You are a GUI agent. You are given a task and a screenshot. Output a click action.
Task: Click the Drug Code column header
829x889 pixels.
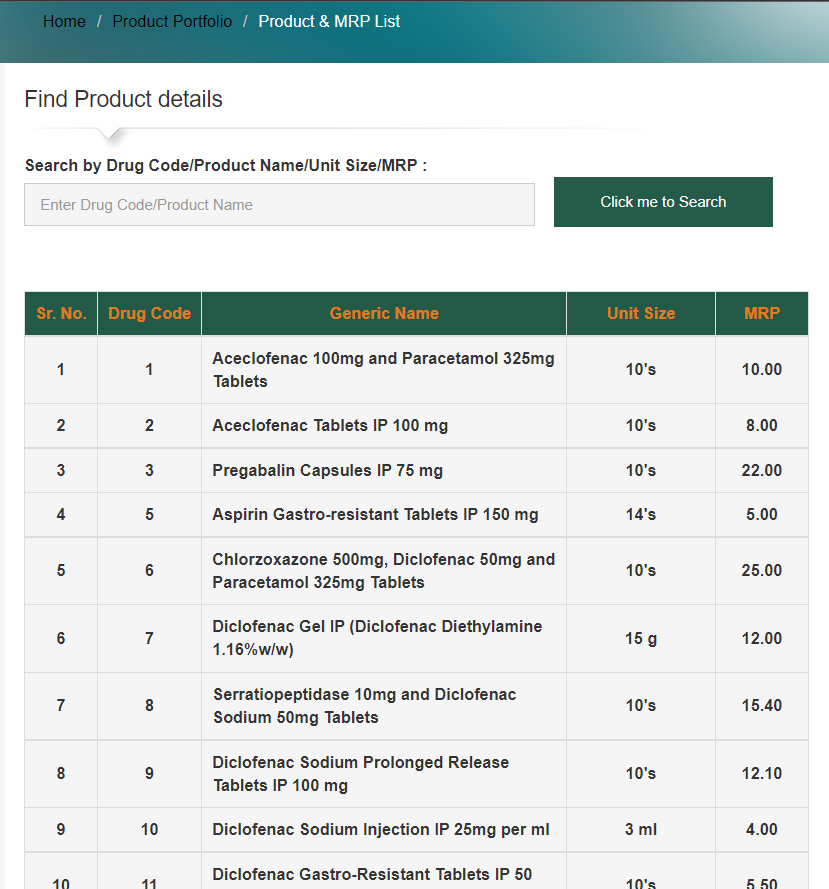coord(149,313)
